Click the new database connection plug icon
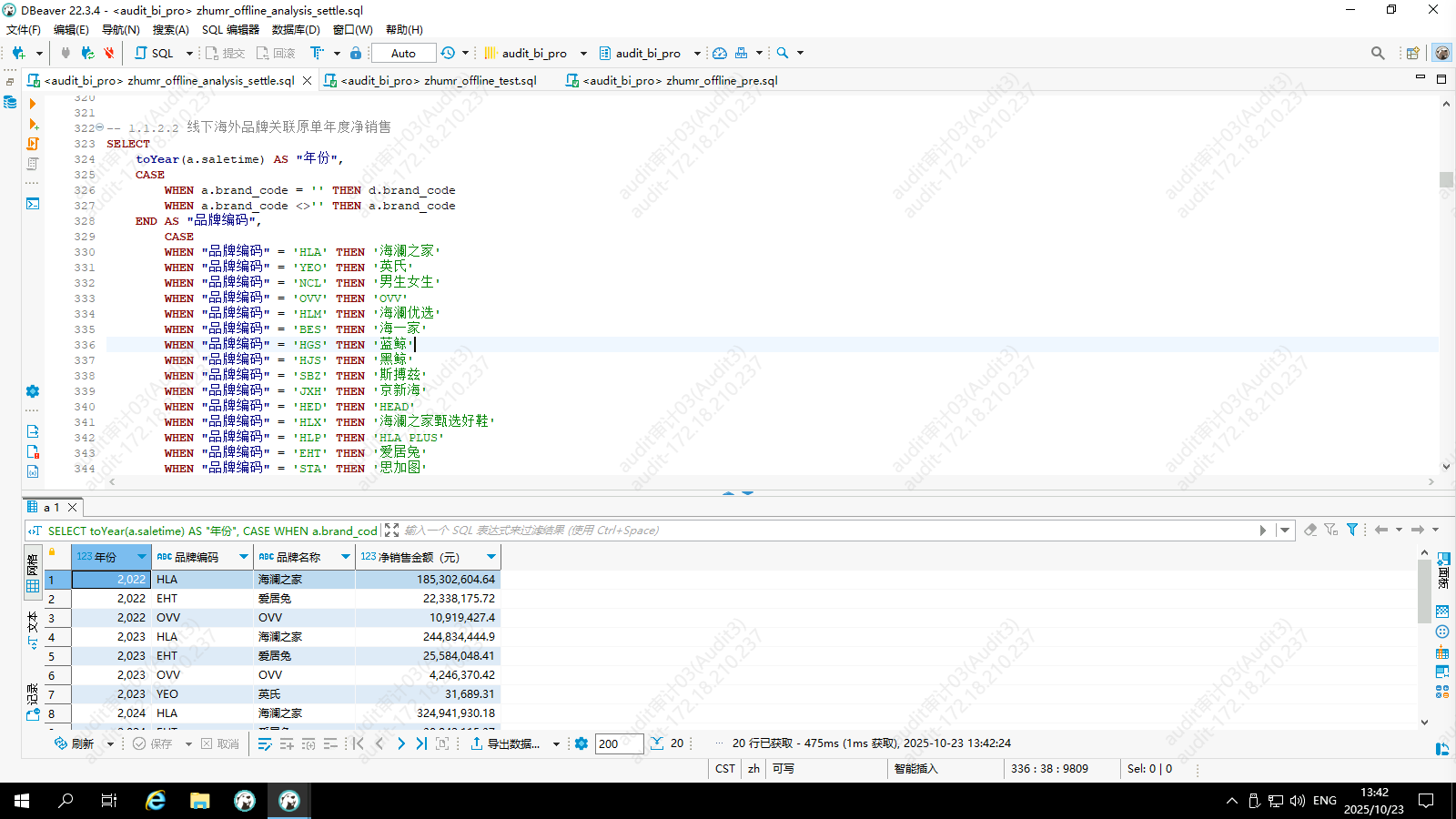1456x819 pixels. coord(18,53)
